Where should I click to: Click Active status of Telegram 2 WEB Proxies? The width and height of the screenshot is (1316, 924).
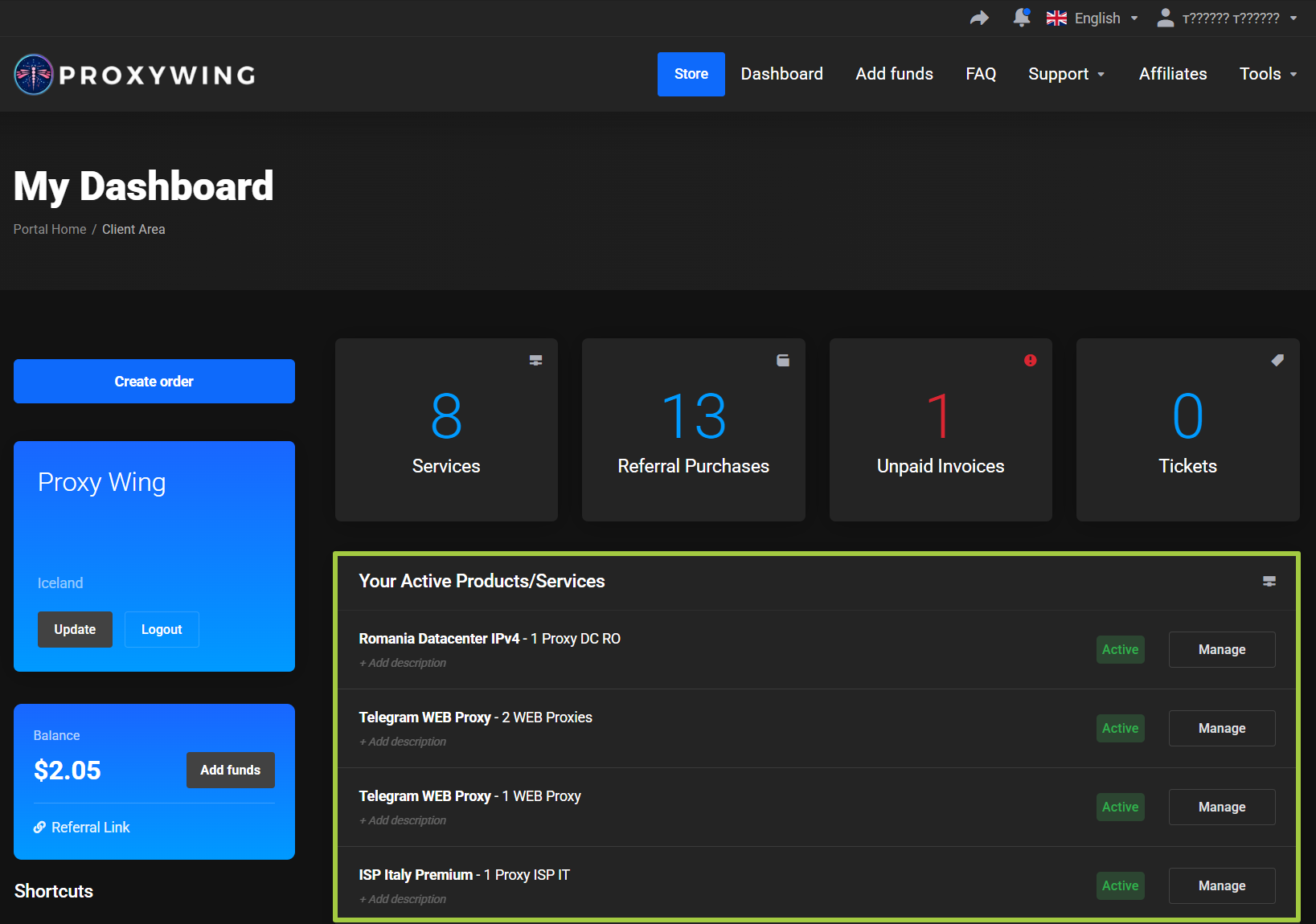coord(1121,729)
